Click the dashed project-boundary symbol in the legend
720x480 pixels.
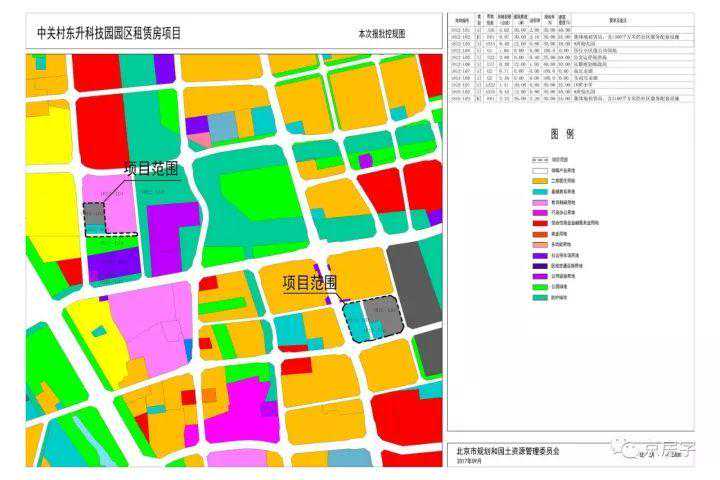541,158
